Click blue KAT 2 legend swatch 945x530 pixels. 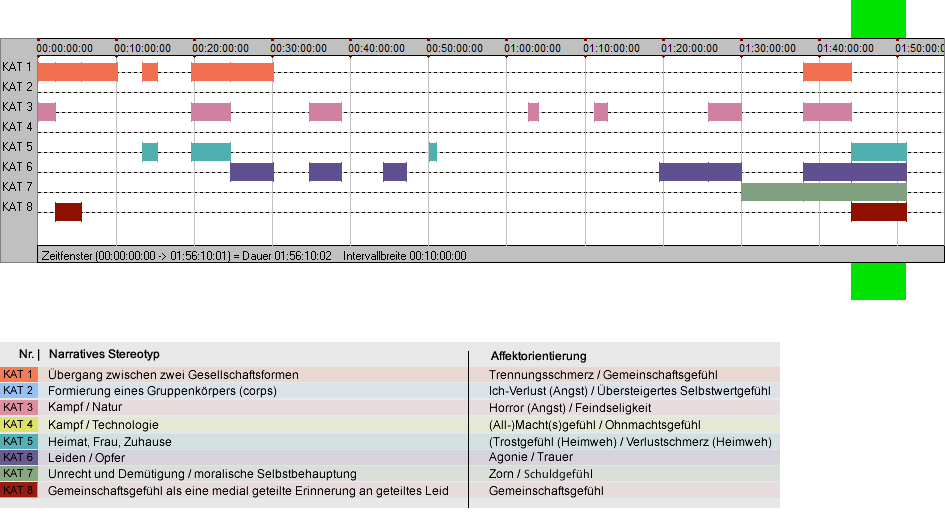(19, 391)
